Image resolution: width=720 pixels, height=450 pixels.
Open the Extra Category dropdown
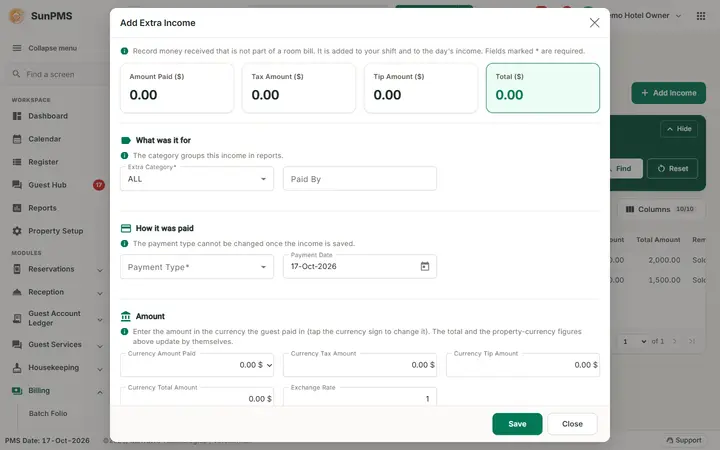197,179
